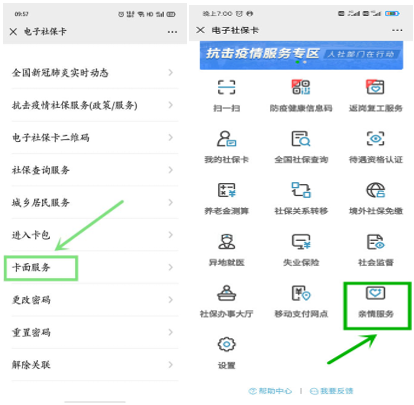This screenshot has width=414, height=405.
Task: Open 返岗复工服务 icon
Action: 375,87
